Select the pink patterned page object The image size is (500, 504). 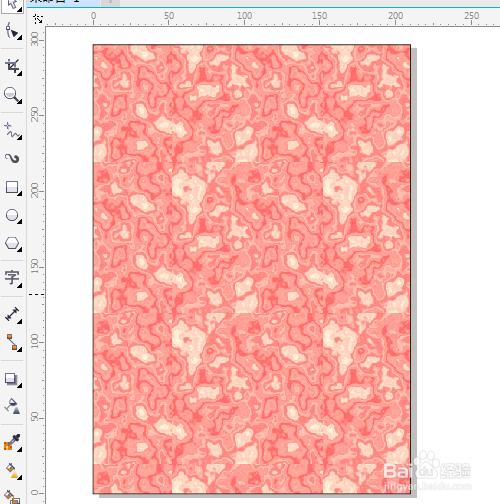pos(252,269)
